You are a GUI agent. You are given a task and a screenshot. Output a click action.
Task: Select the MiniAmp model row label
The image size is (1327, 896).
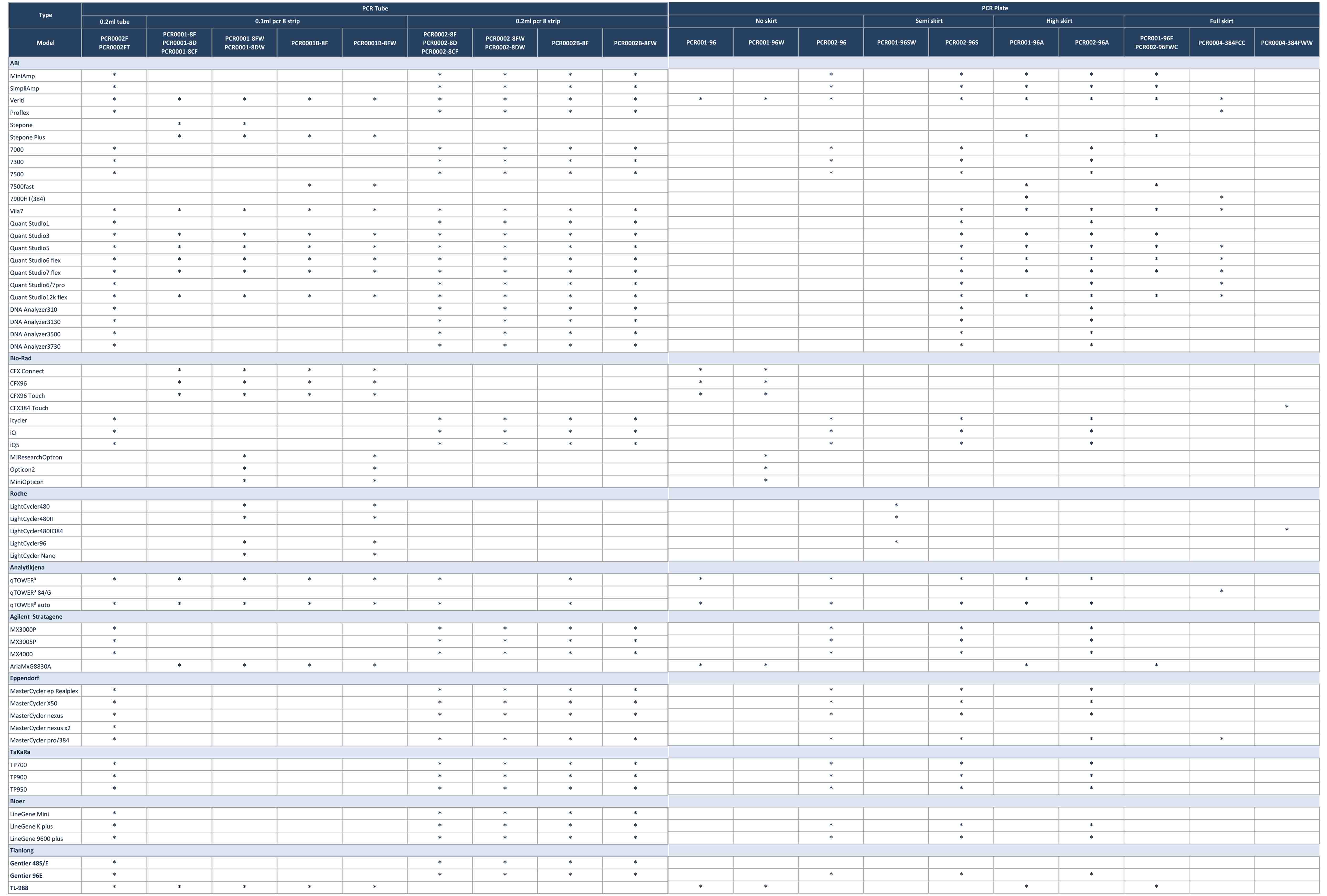click(22, 76)
